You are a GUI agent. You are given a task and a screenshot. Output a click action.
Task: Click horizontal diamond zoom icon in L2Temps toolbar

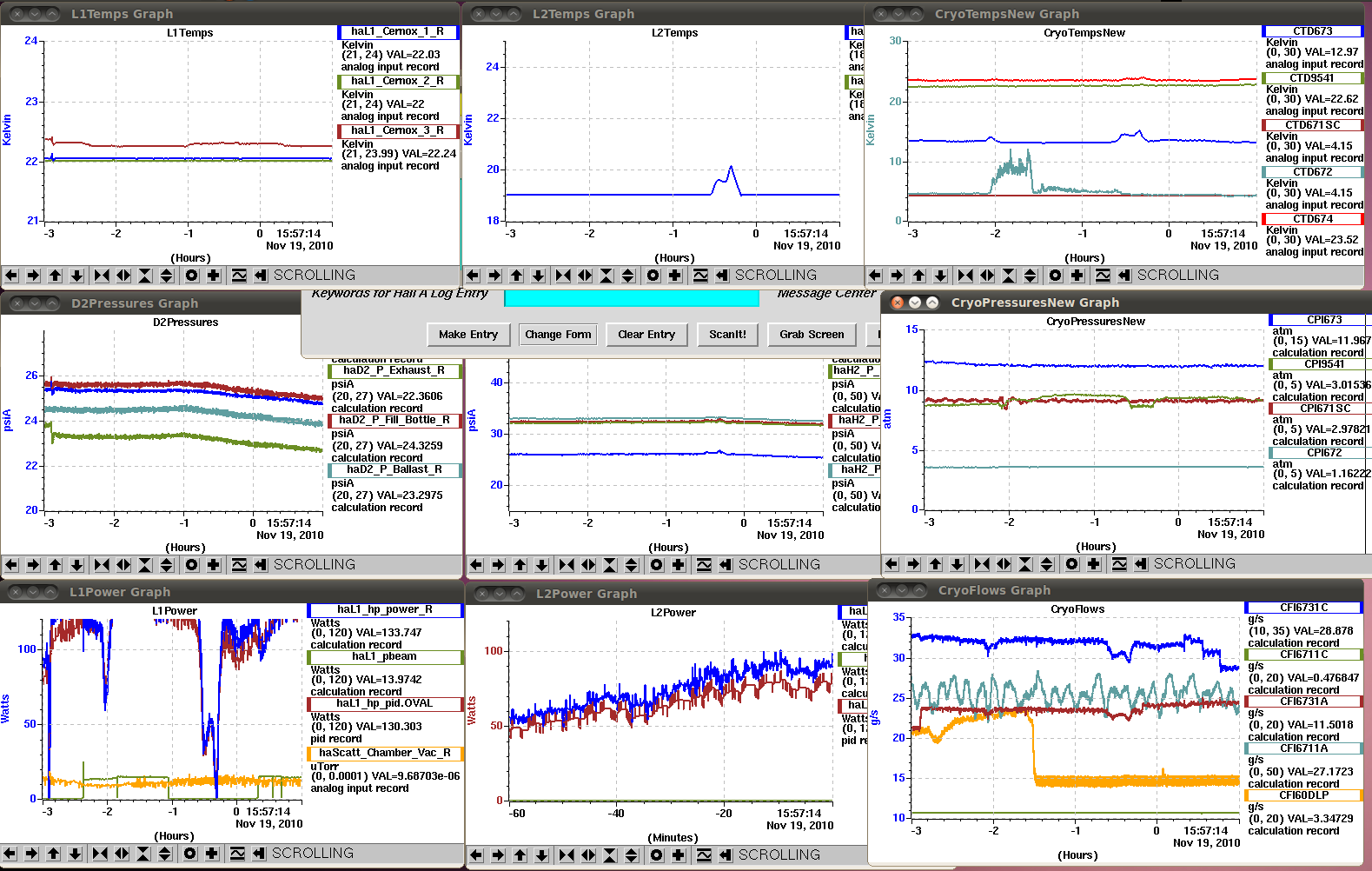tap(585, 276)
